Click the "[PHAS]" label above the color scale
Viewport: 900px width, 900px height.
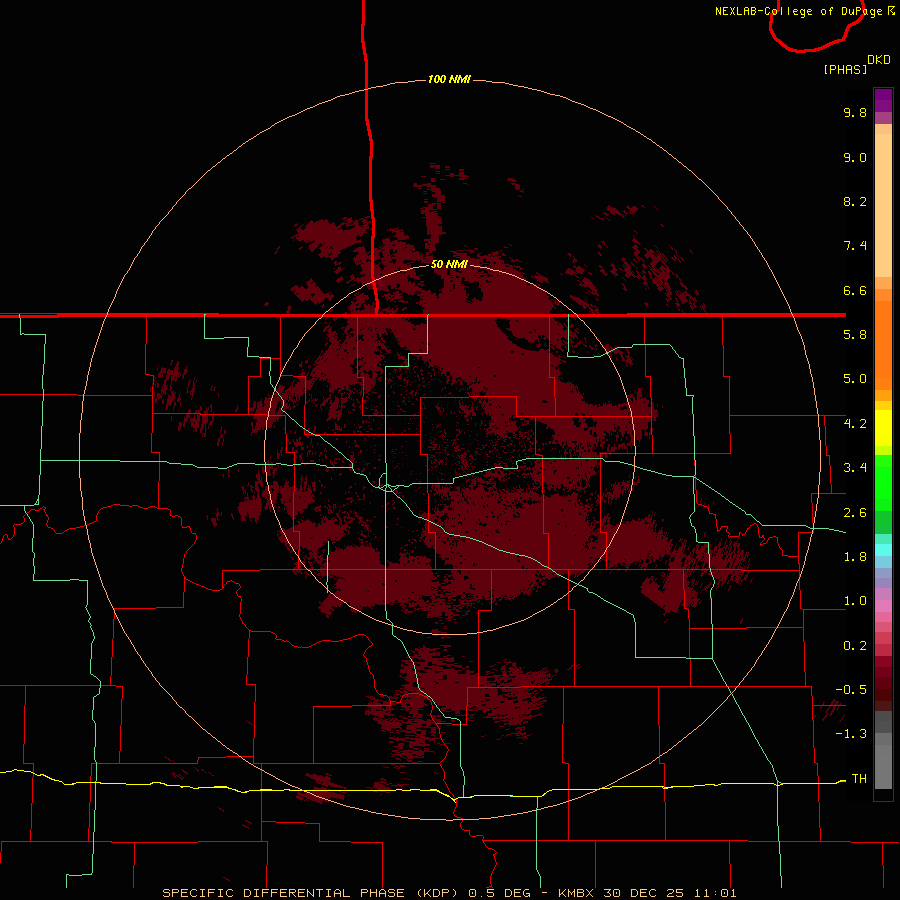pyautogui.click(x=845, y=69)
